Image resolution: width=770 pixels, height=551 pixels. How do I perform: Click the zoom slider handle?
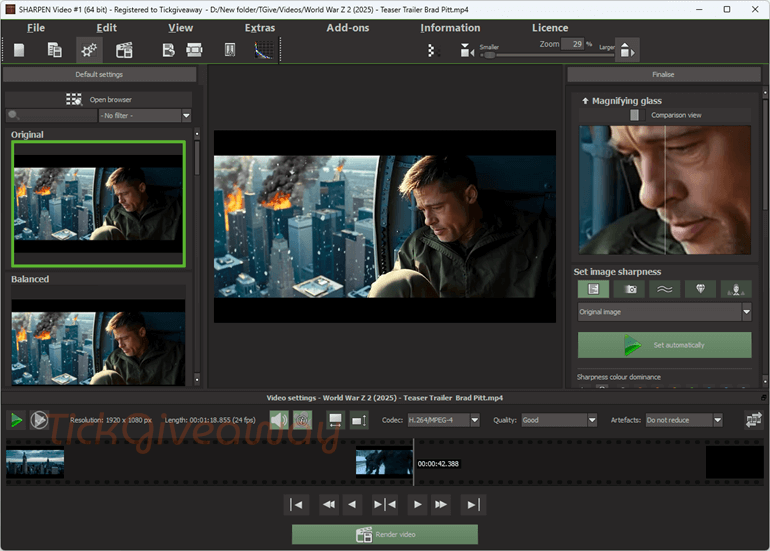[489, 55]
